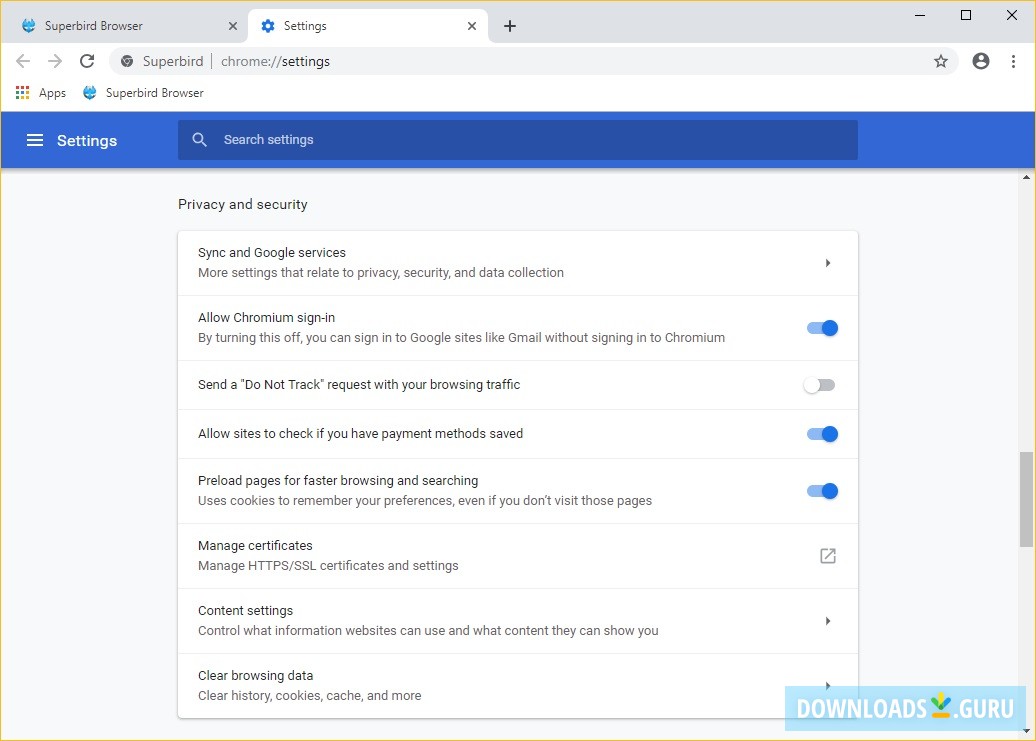Click the Privacy and security heading
Screen dimensions: 1036x741
click(x=242, y=204)
